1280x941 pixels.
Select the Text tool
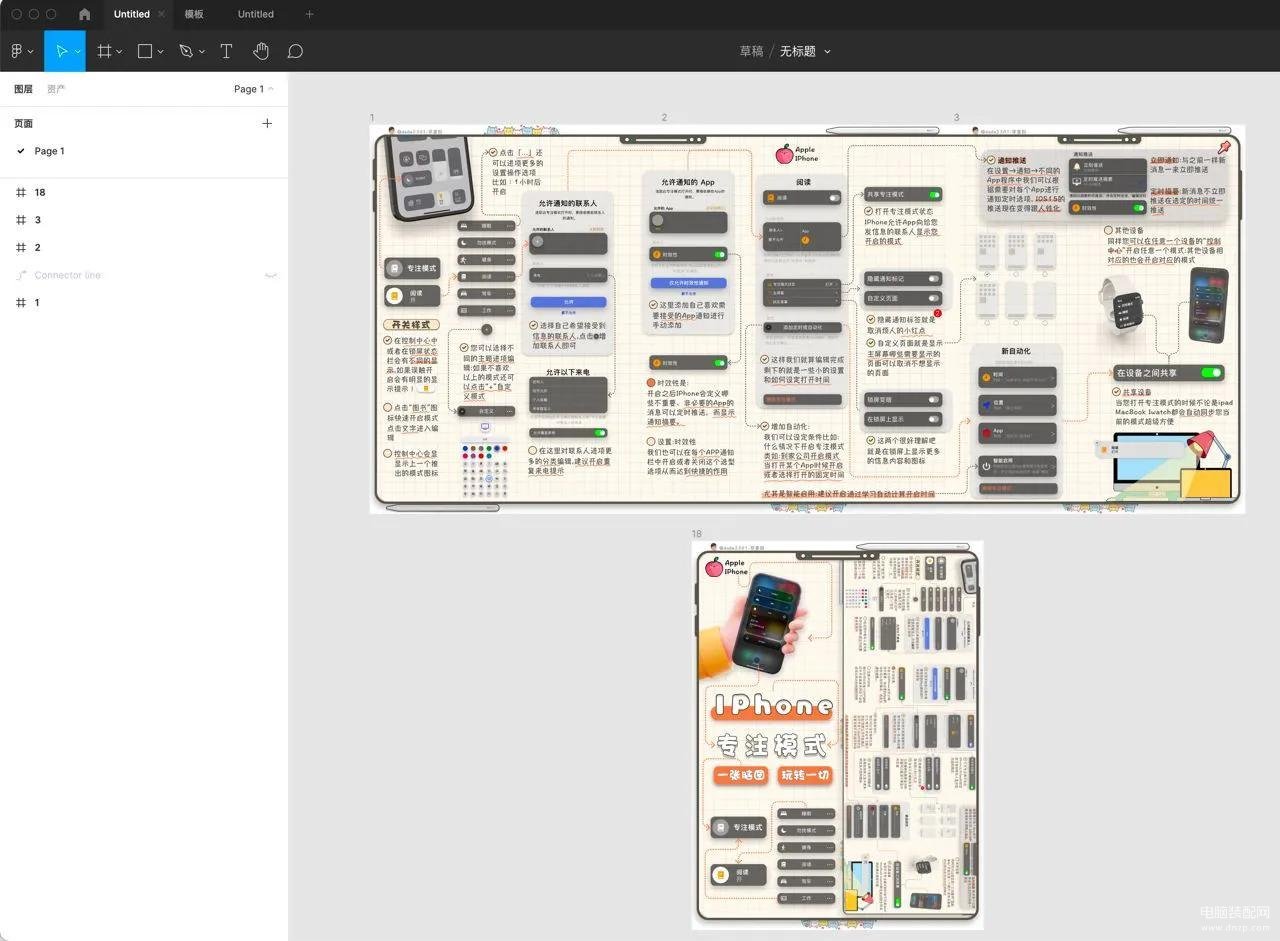pyautogui.click(x=226, y=51)
